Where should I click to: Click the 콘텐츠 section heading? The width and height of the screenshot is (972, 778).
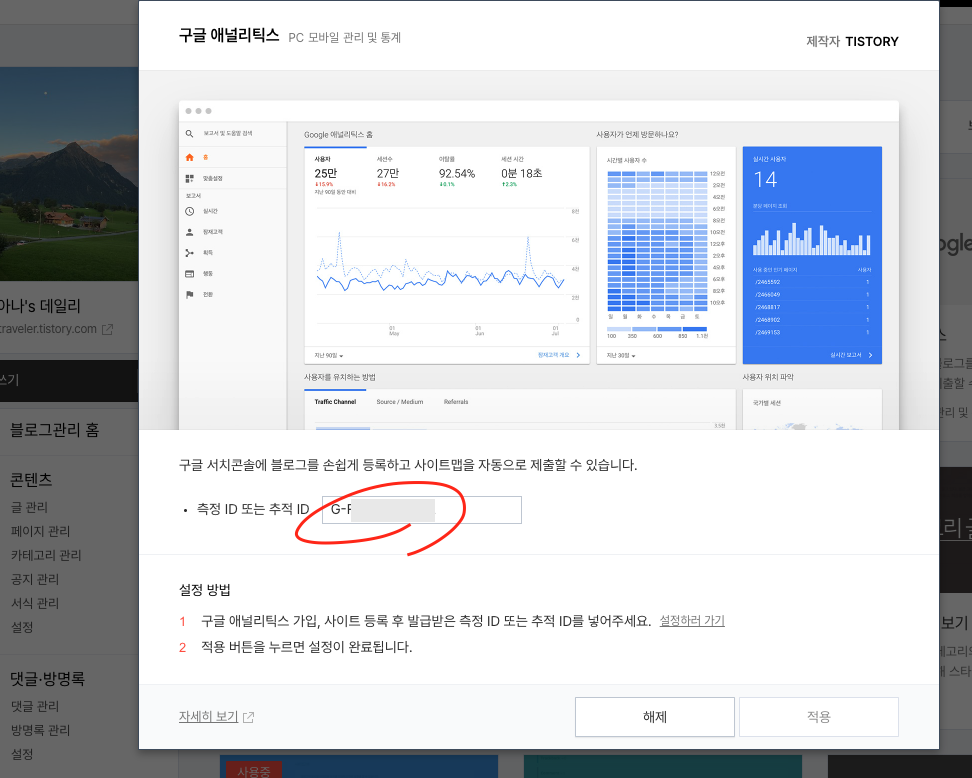pos(31,479)
